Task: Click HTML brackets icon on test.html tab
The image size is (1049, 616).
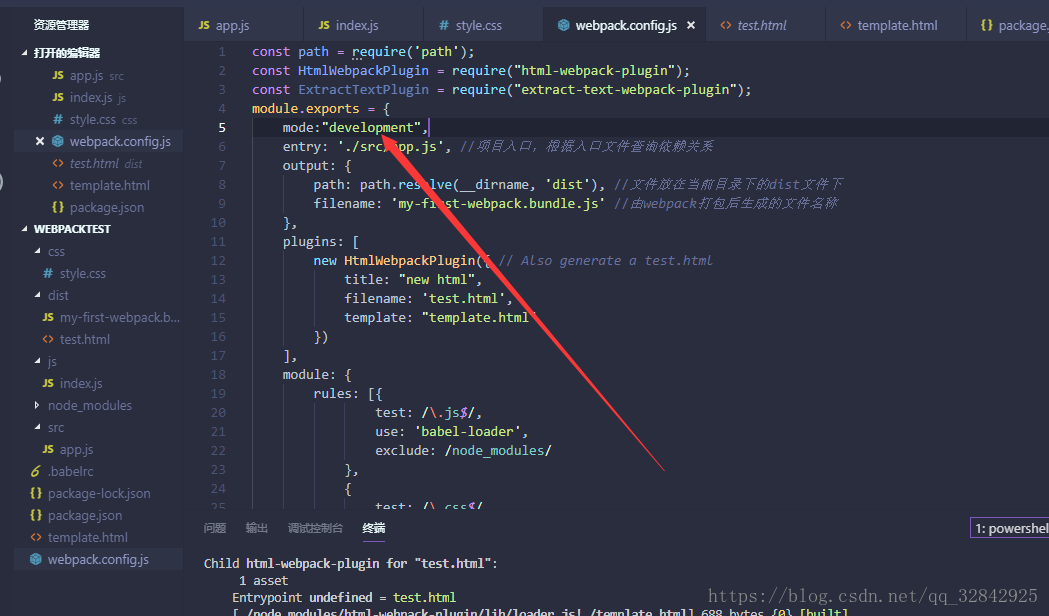Action: pyautogui.click(x=725, y=25)
